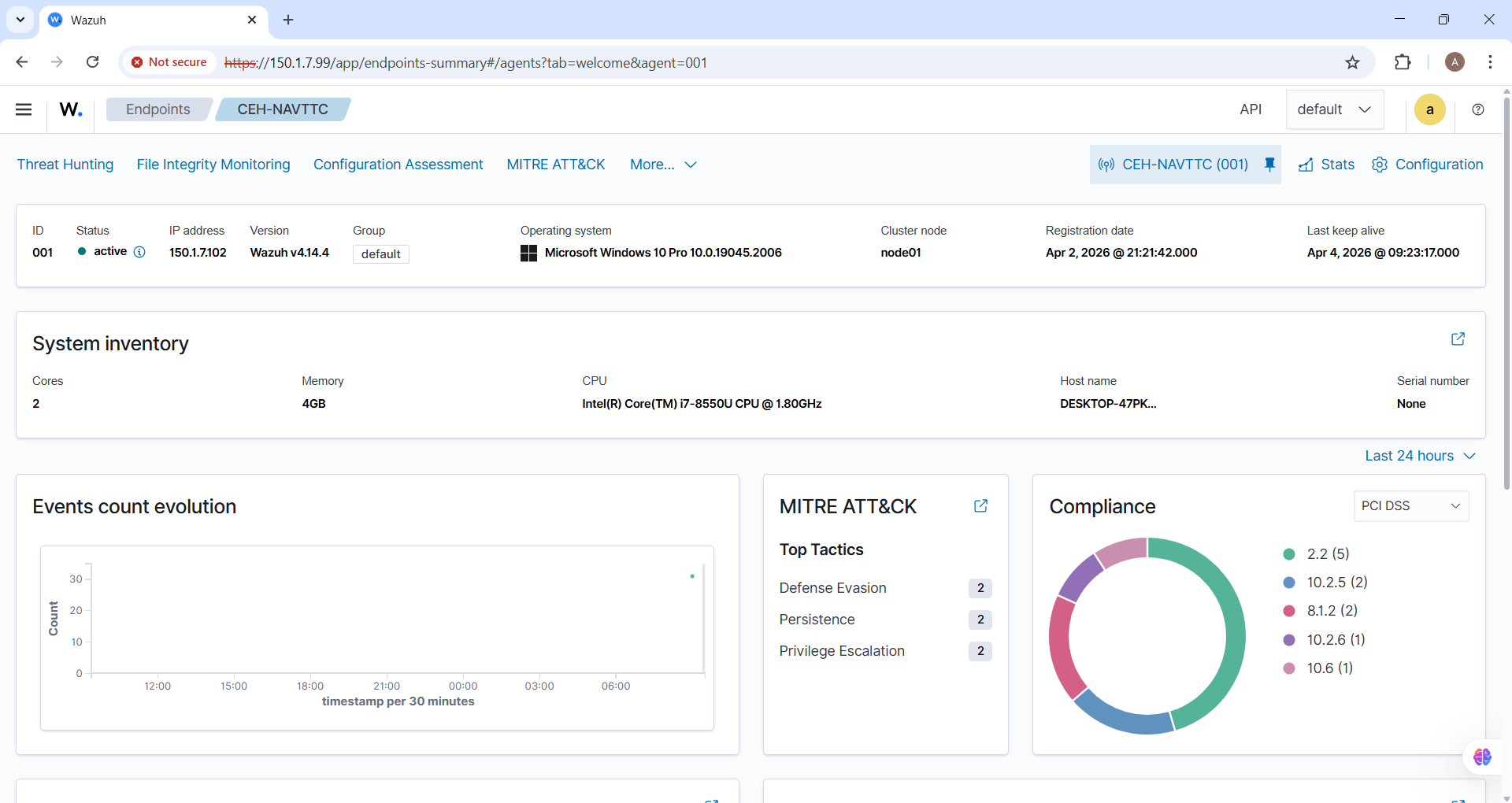Click the browser address bar URL

(x=488, y=62)
